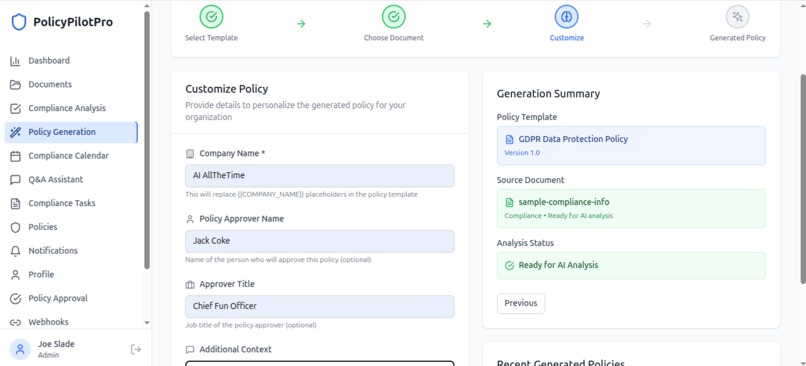806x366 pixels.
Task: Open Dashboard in the sidebar
Action: [71, 61]
